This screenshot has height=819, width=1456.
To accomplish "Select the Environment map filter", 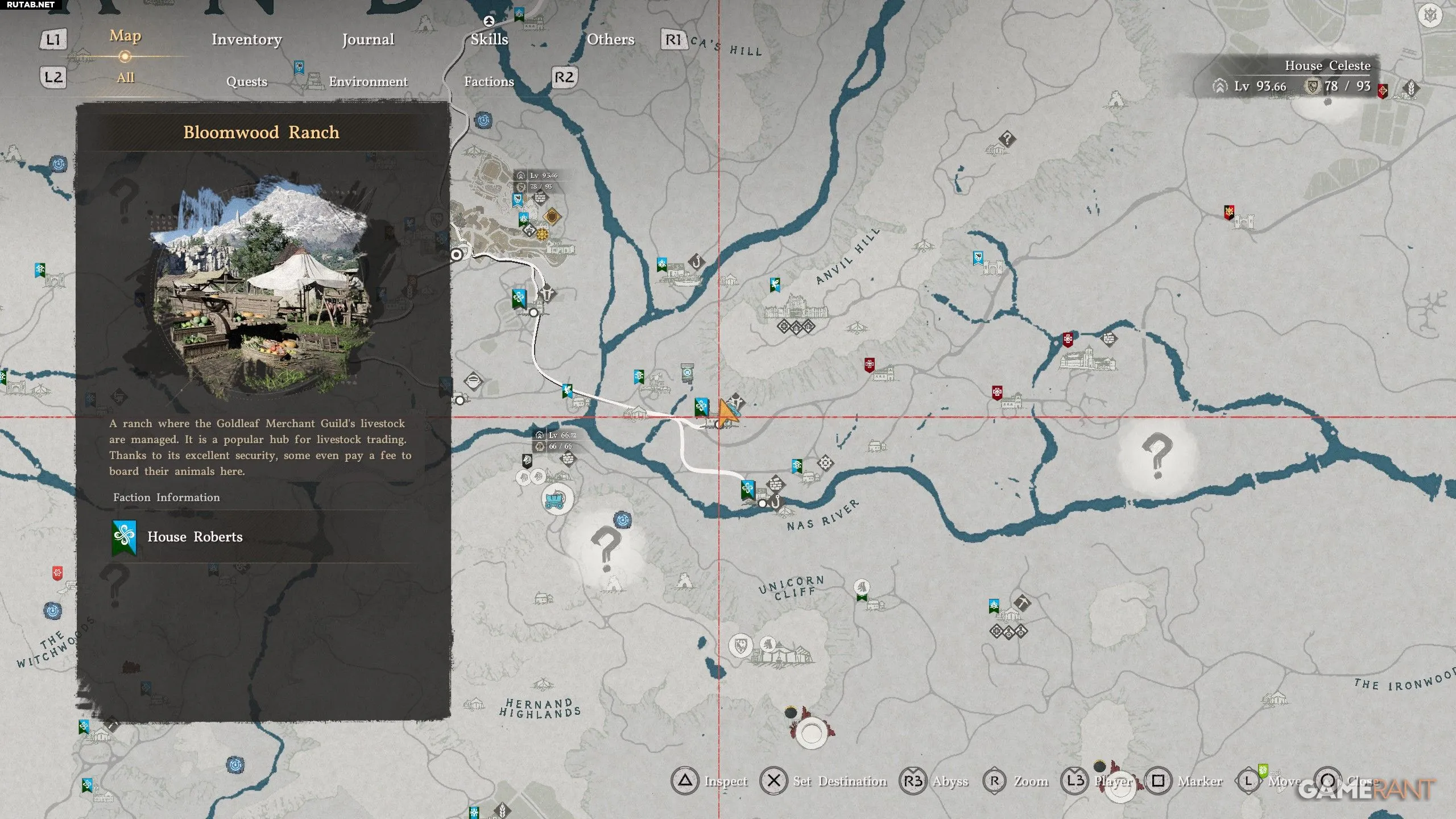I will coord(368,81).
